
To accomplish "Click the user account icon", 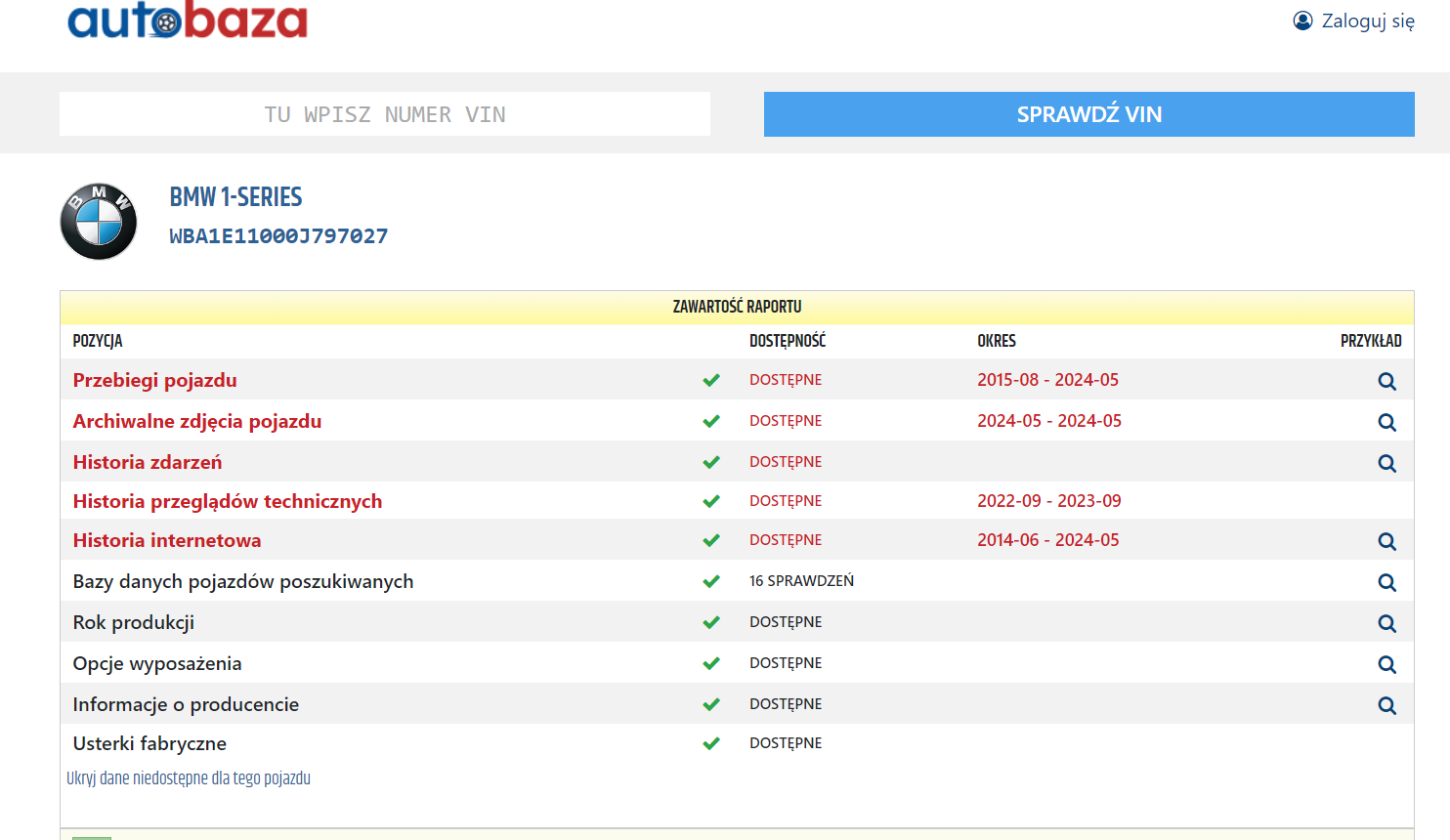I will click(1302, 21).
